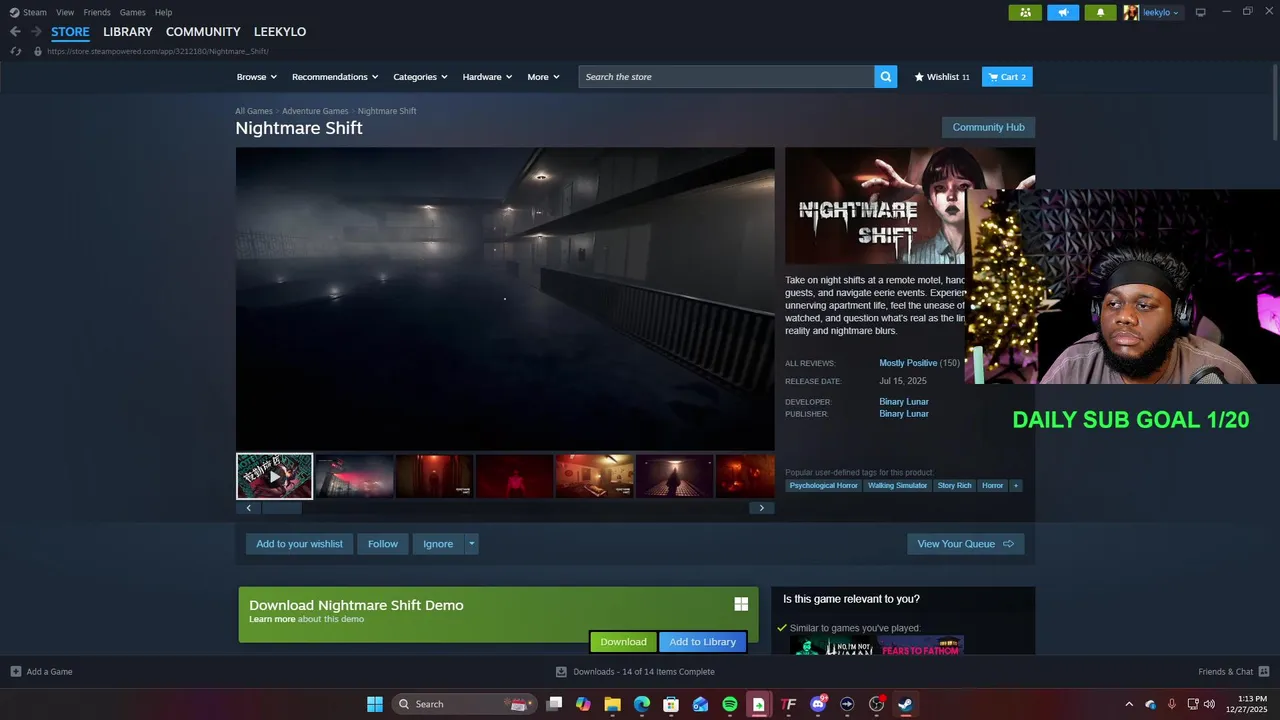Screen dimensions: 1280x720
Task: Open Task View on taskbar
Action: click(554, 704)
